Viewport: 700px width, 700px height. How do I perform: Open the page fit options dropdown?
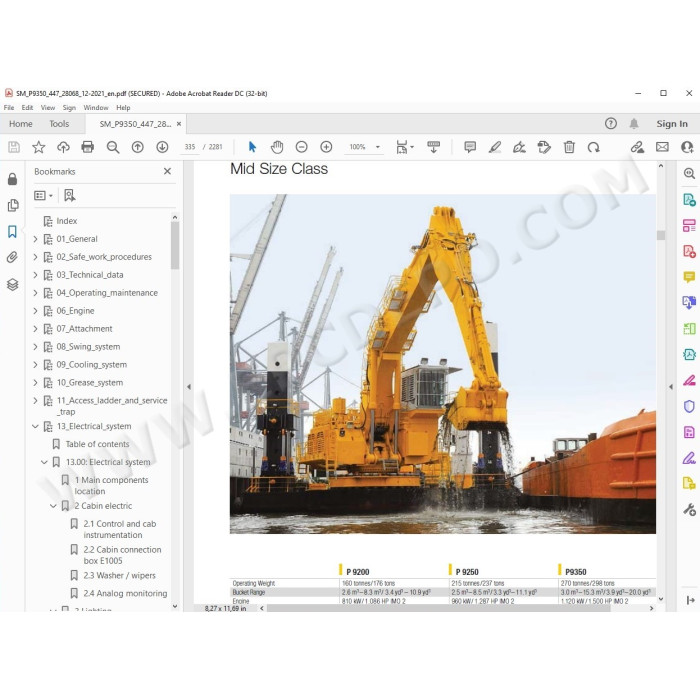(x=404, y=147)
